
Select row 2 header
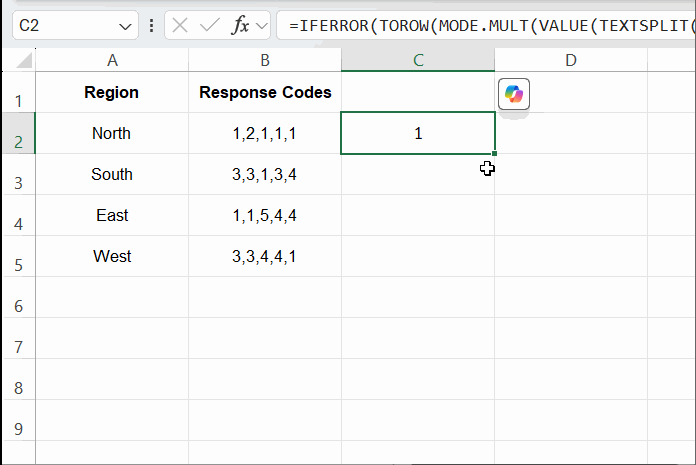pyautogui.click(x=18, y=133)
